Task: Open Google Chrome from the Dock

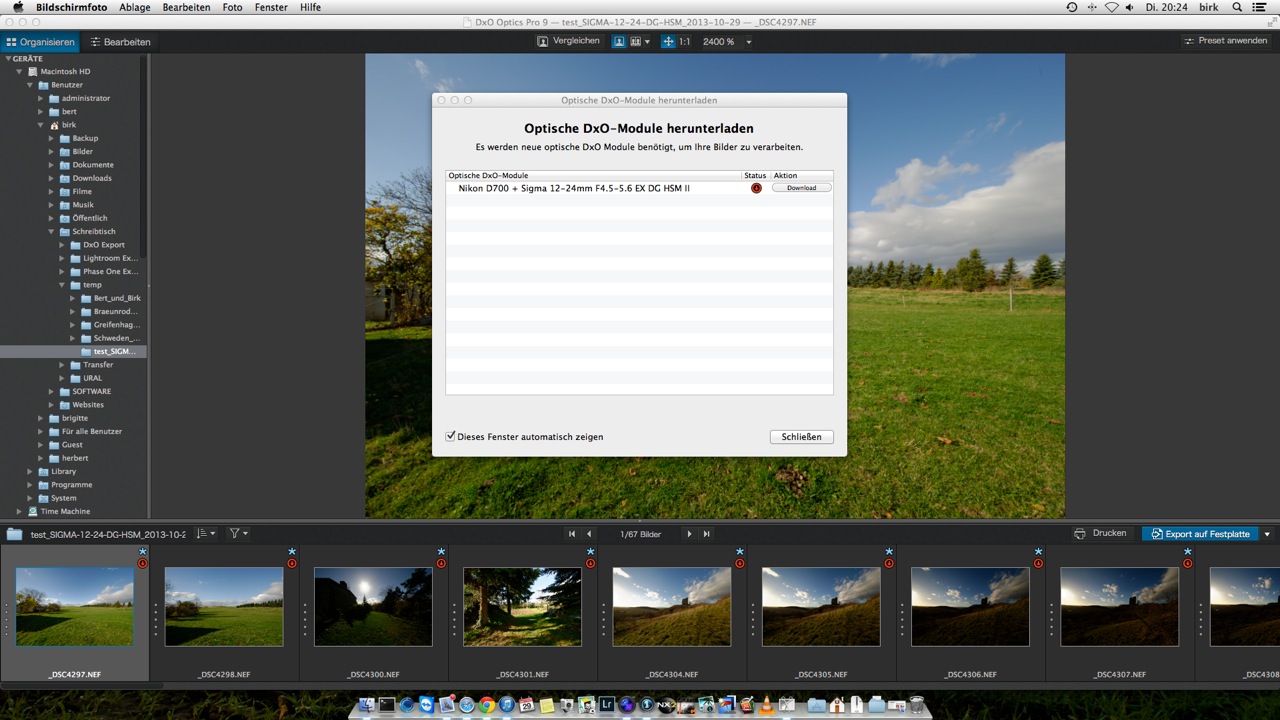Action: pos(487,705)
